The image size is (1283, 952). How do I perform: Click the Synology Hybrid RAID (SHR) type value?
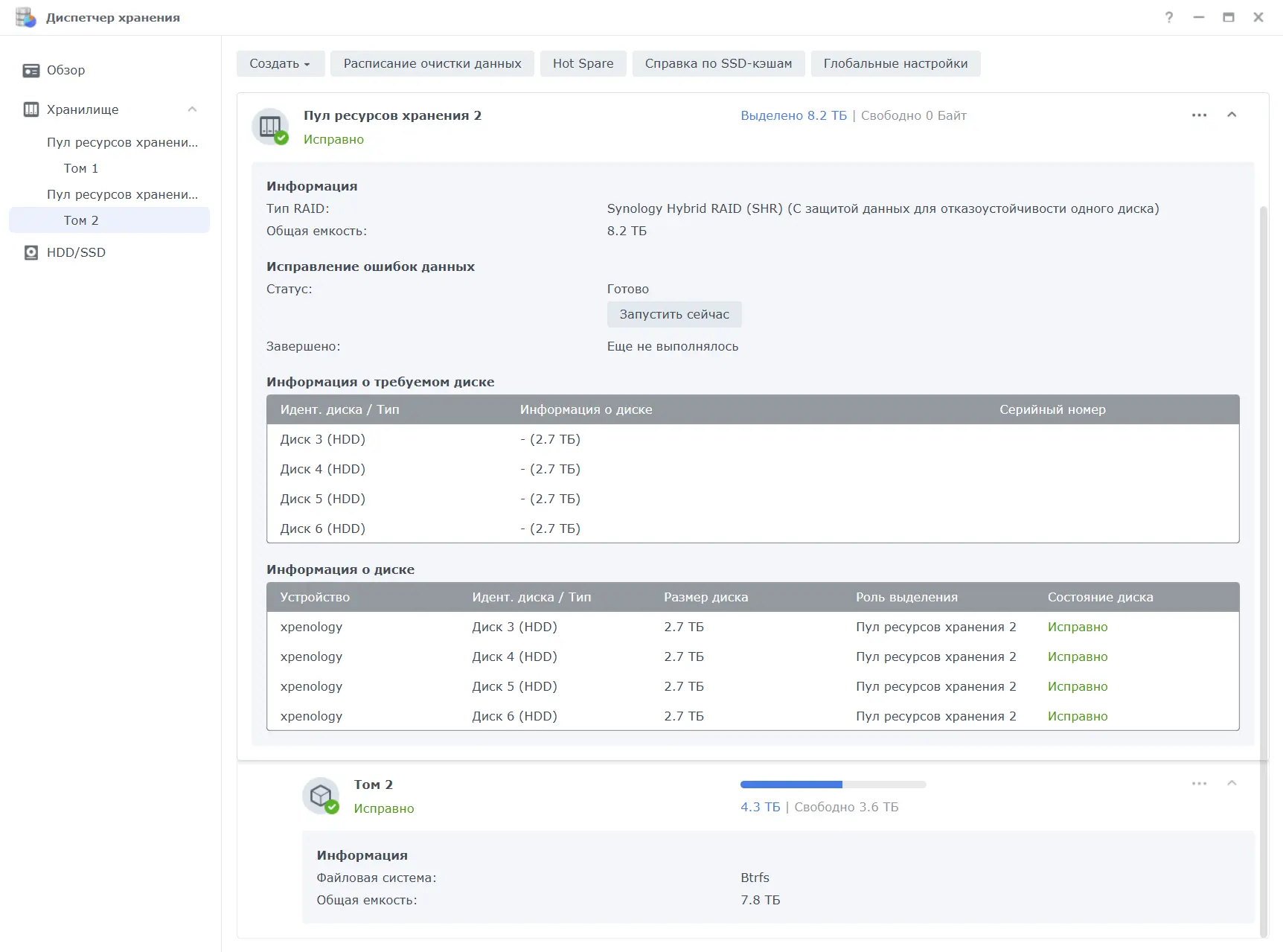click(883, 208)
